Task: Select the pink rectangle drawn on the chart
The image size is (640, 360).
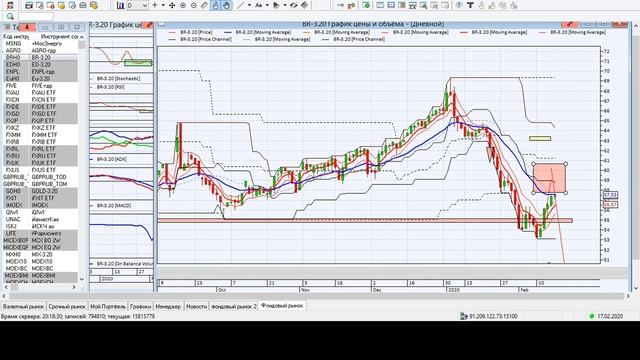Action: (x=549, y=178)
